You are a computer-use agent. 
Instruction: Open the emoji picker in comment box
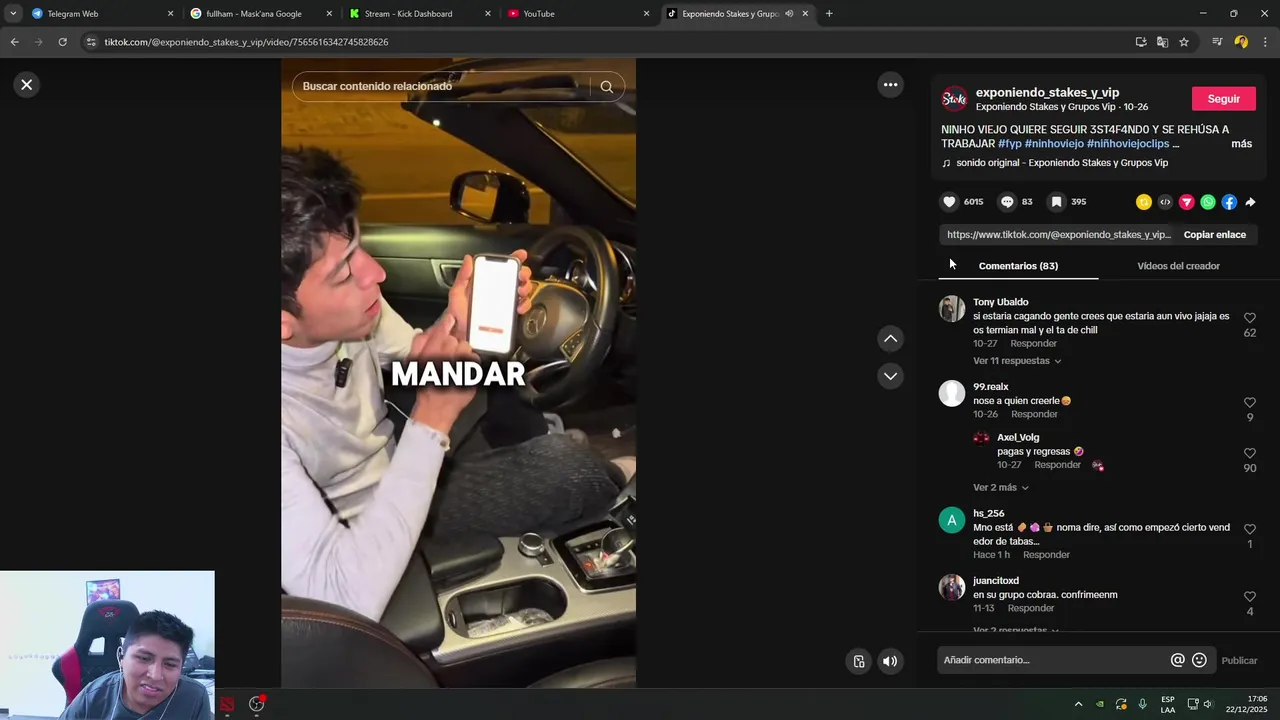click(x=1199, y=660)
